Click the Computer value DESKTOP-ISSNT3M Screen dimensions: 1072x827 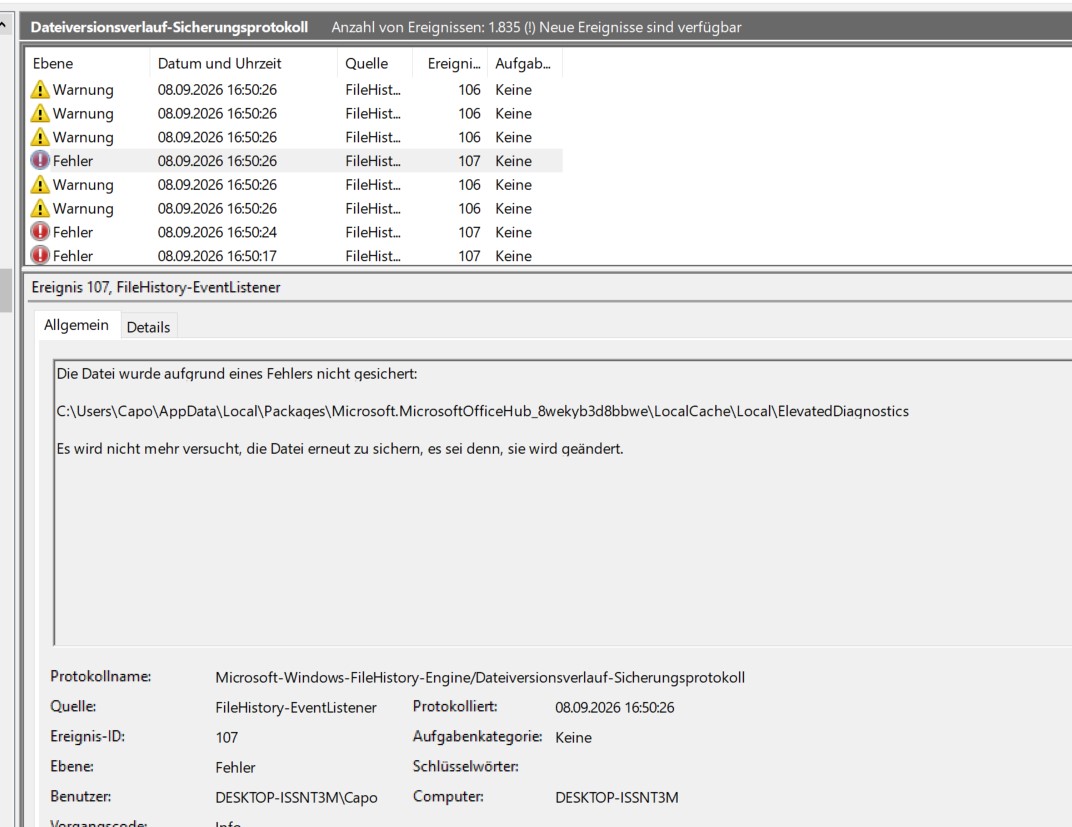[x=617, y=798]
